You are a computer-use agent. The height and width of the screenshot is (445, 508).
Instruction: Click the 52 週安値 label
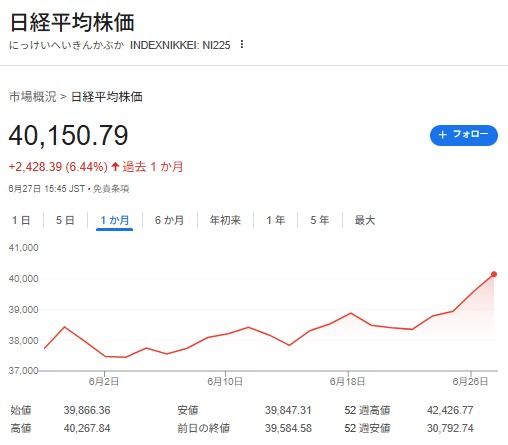(367, 428)
